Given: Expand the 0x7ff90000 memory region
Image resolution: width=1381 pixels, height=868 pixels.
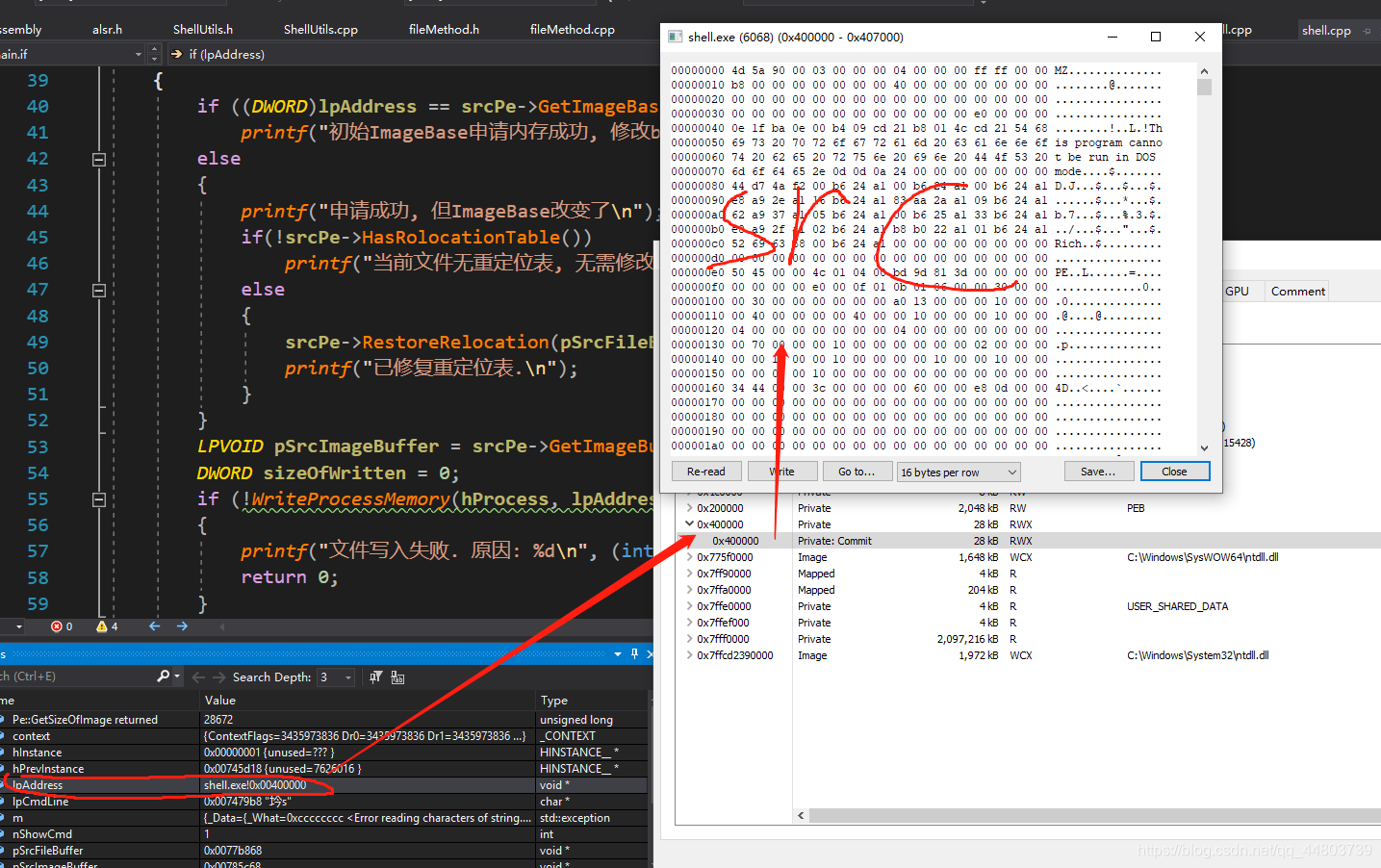Looking at the screenshot, I should pos(689,574).
